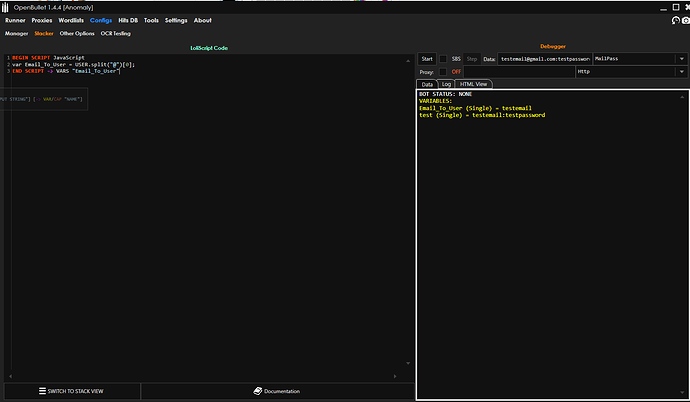The height and width of the screenshot is (402, 690).
Task: Click the book icon beside Documentation
Action: pyautogui.click(x=258, y=391)
